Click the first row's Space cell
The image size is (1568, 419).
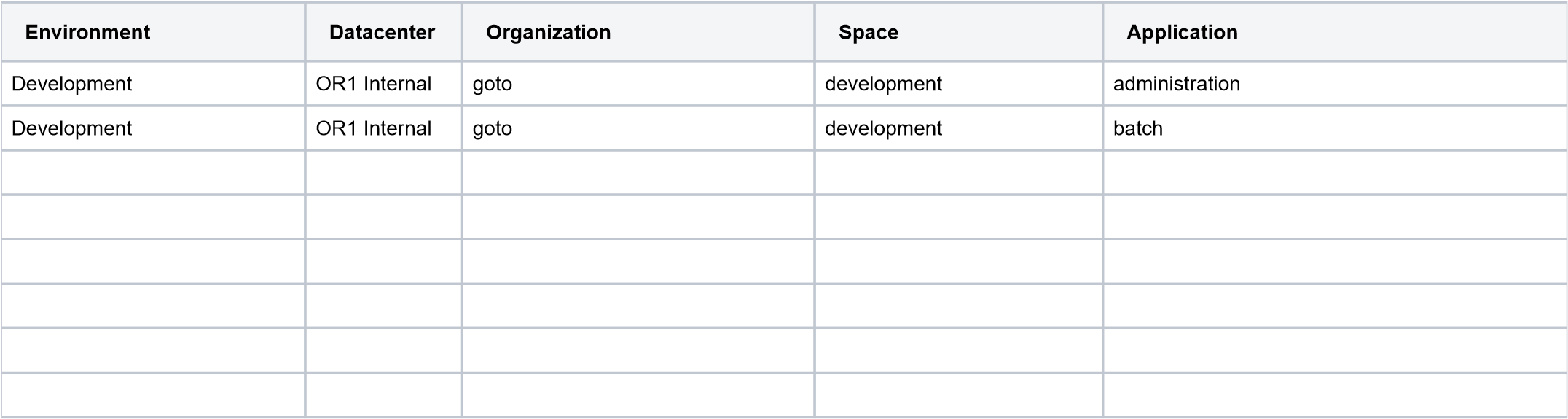pyautogui.click(x=958, y=84)
